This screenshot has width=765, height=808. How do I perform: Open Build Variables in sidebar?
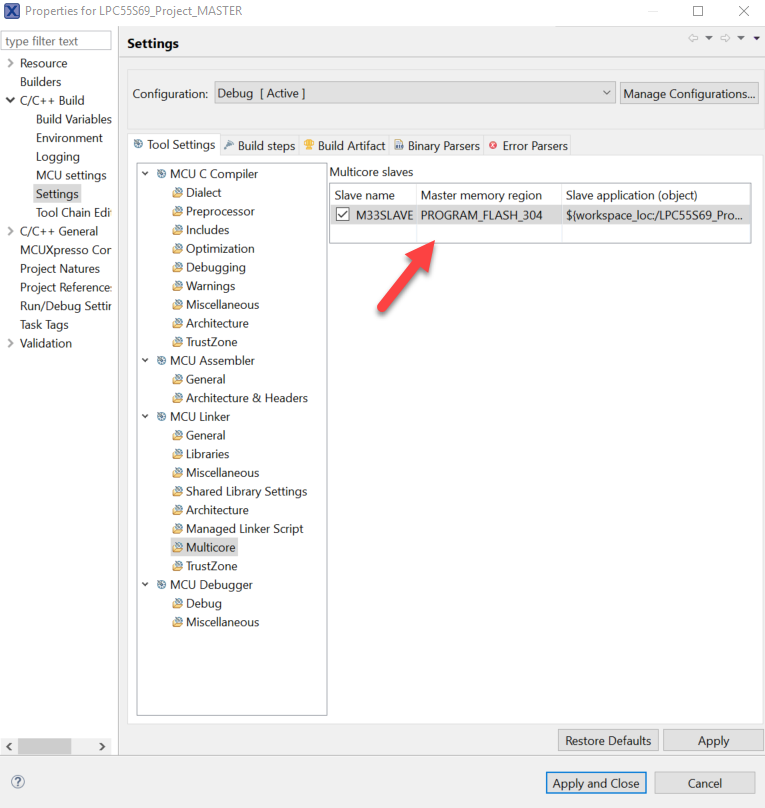pyautogui.click(x=74, y=119)
